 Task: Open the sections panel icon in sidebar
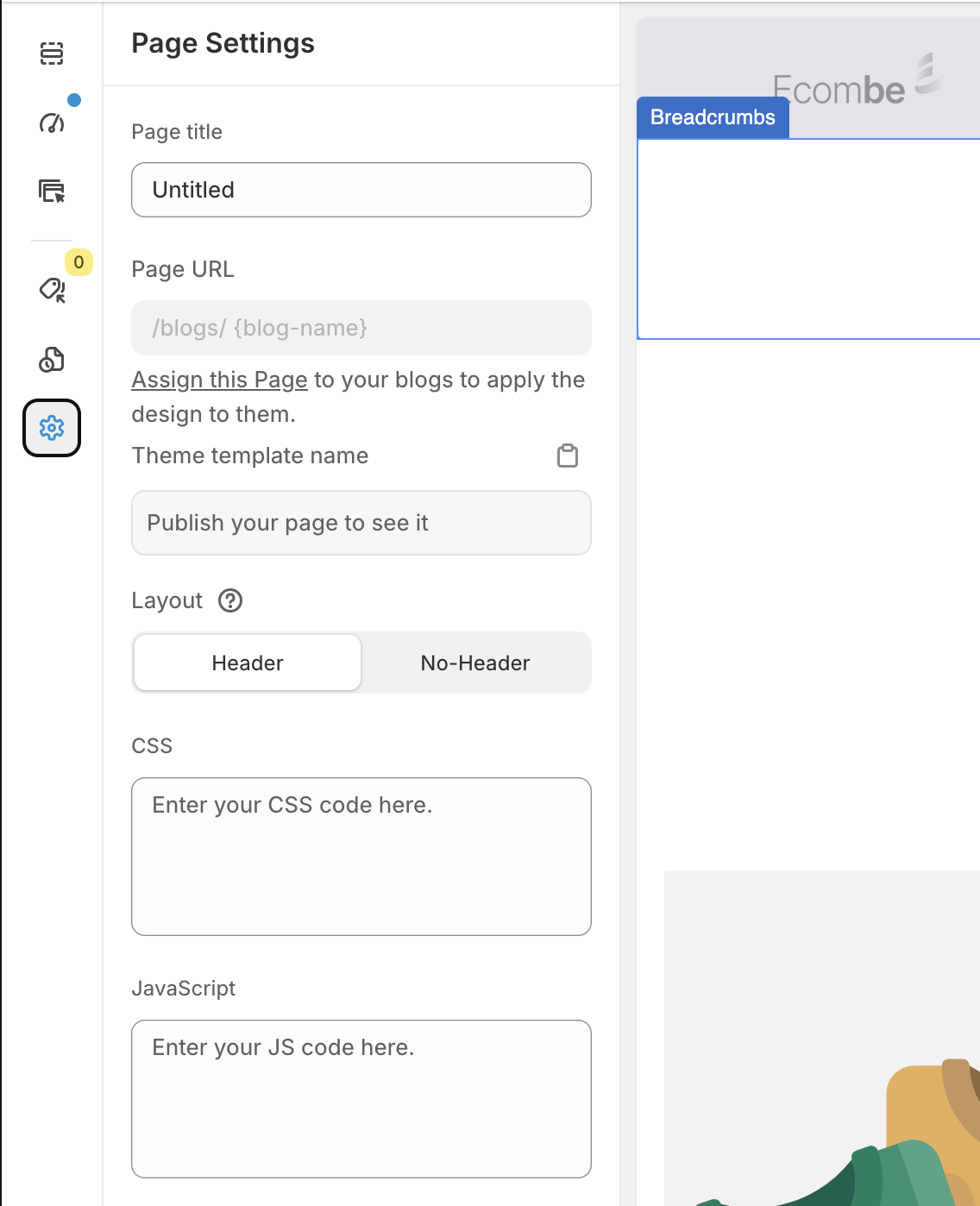click(x=52, y=53)
